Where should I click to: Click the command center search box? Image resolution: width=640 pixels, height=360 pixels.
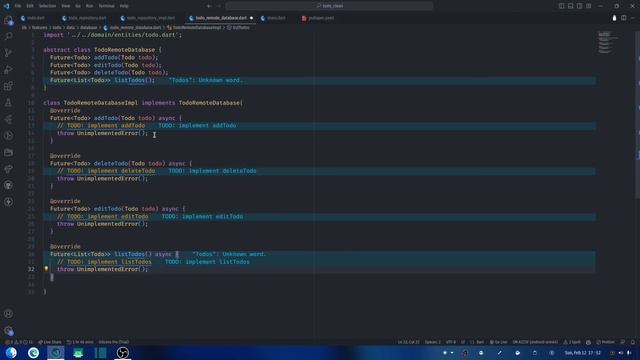pyautogui.click(x=329, y=6)
